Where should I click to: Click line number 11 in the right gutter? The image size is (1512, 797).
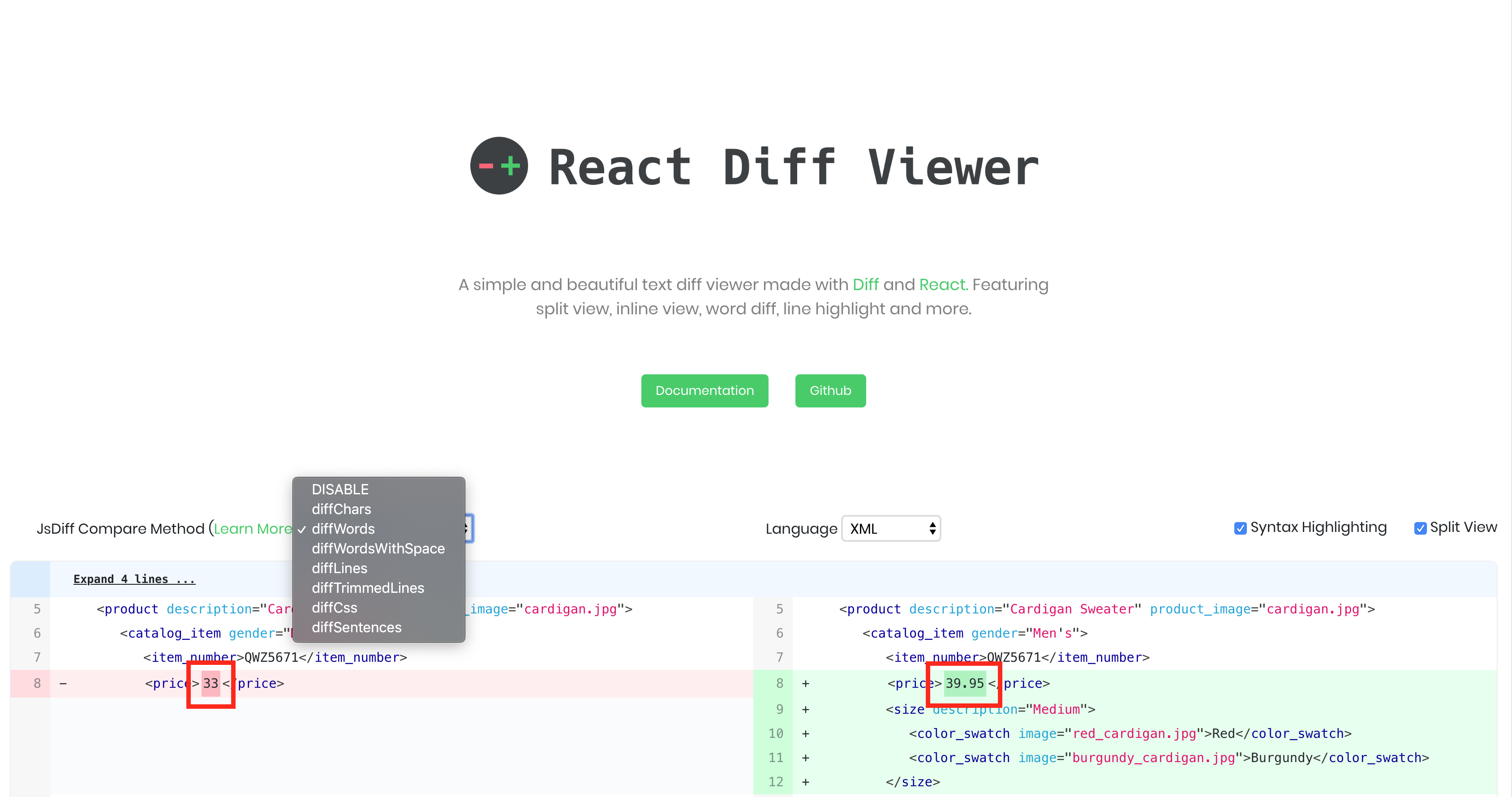[x=775, y=758]
